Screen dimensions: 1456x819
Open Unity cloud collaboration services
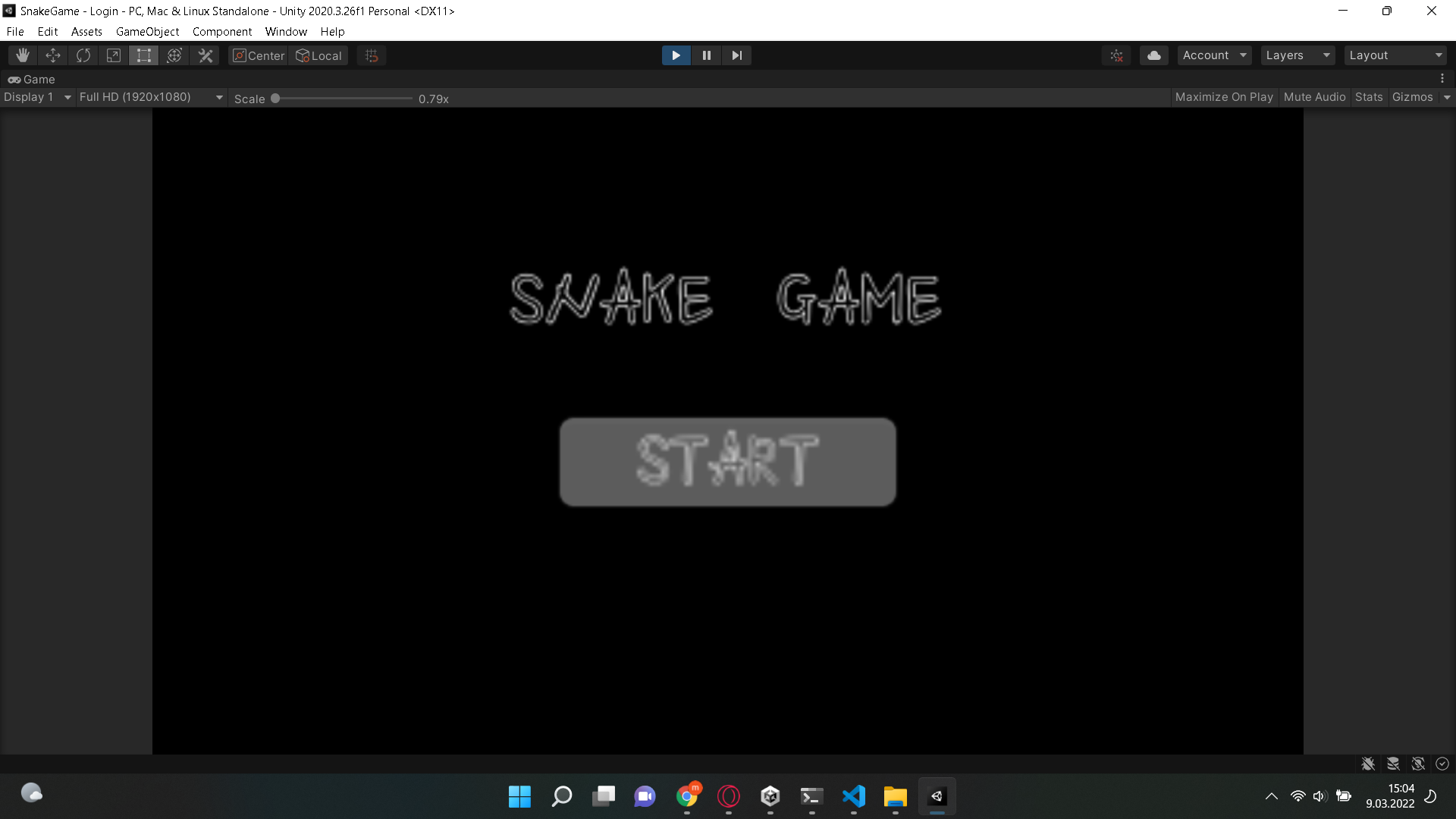tap(1153, 55)
